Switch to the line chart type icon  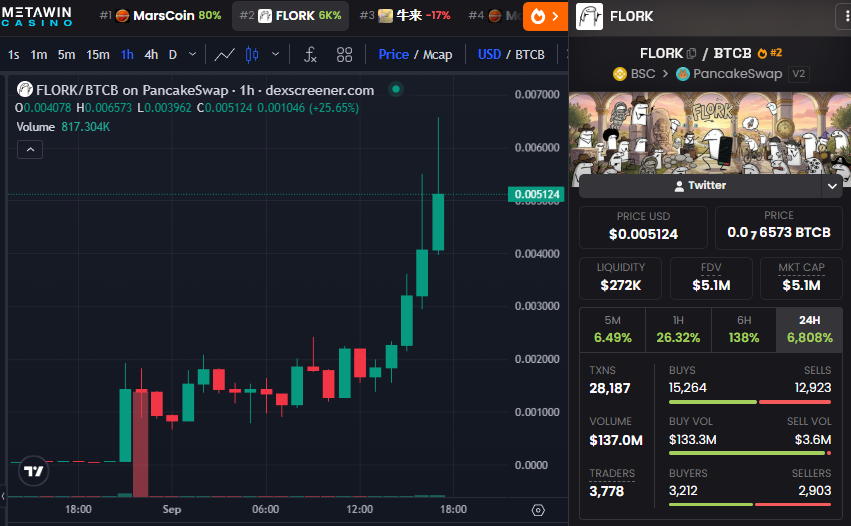tap(224, 54)
